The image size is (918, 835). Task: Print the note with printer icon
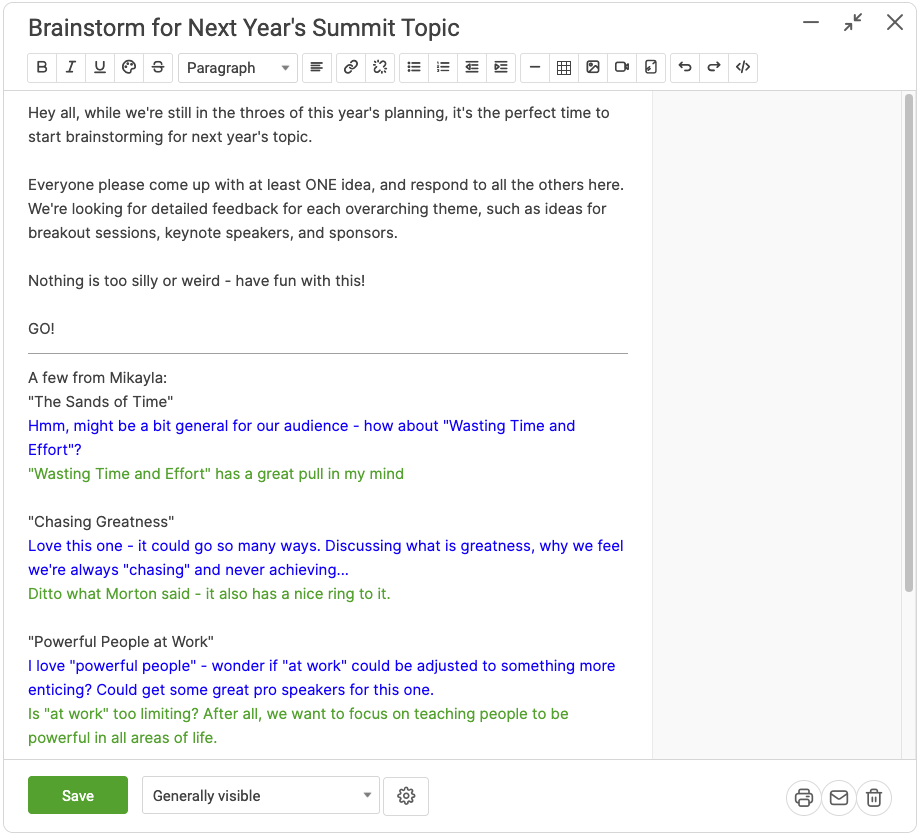(x=804, y=797)
